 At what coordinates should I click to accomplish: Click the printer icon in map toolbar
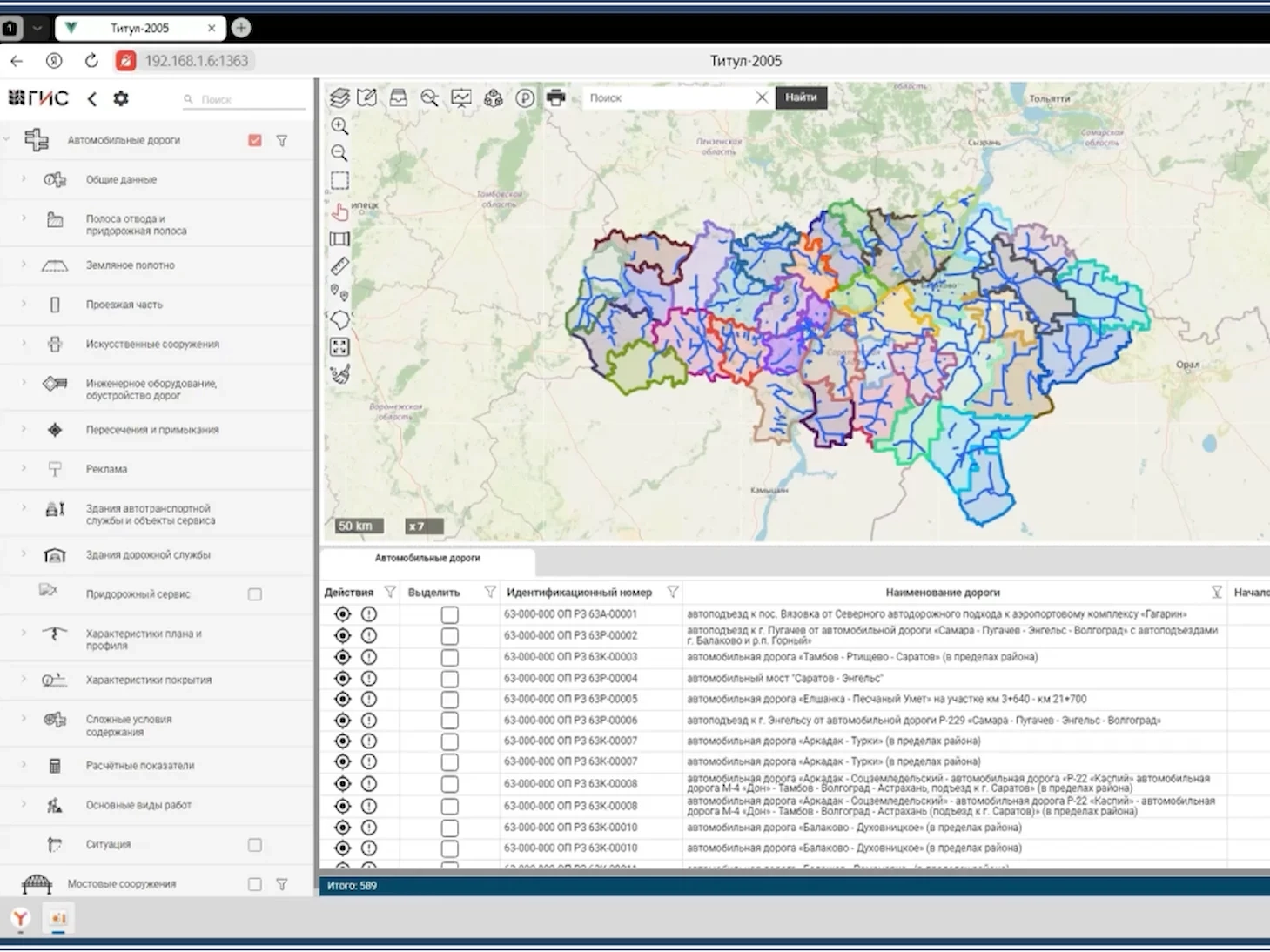(x=555, y=97)
